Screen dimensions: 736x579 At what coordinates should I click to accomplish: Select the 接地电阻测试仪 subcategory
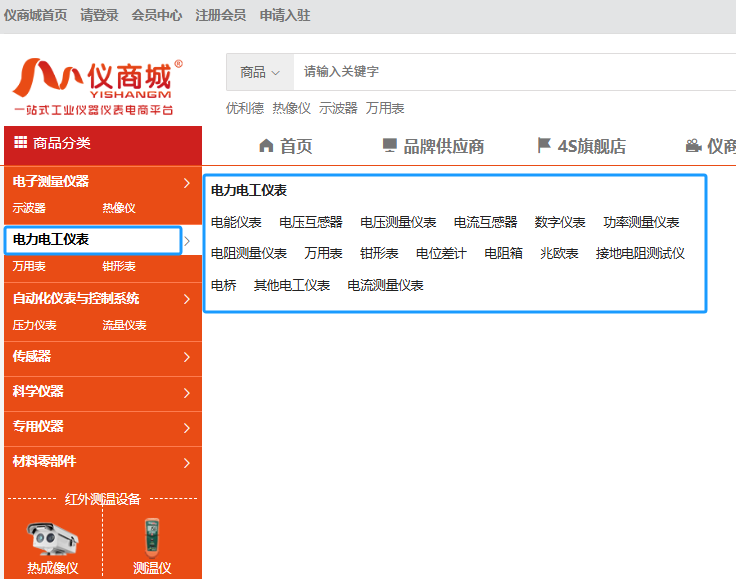(x=640, y=253)
